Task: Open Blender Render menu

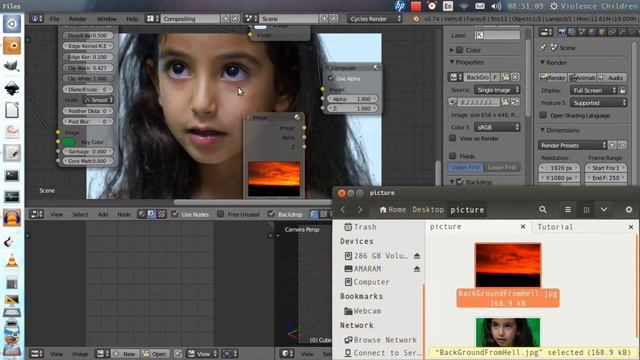Action: point(77,19)
